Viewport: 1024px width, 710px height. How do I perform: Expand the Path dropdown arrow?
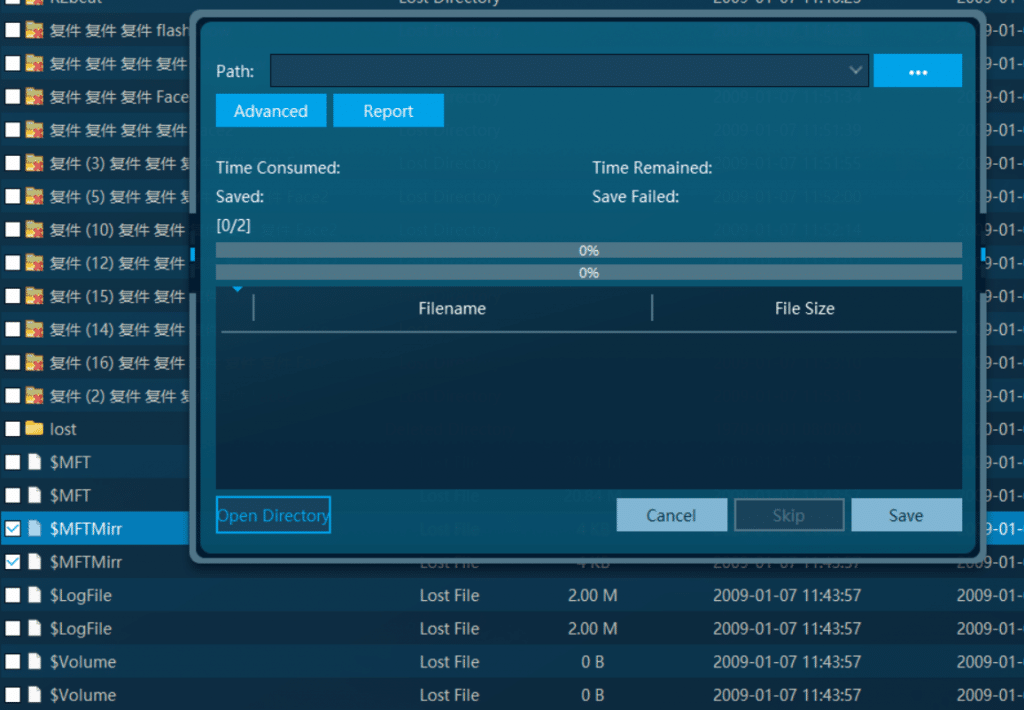(x=856, y=71)
